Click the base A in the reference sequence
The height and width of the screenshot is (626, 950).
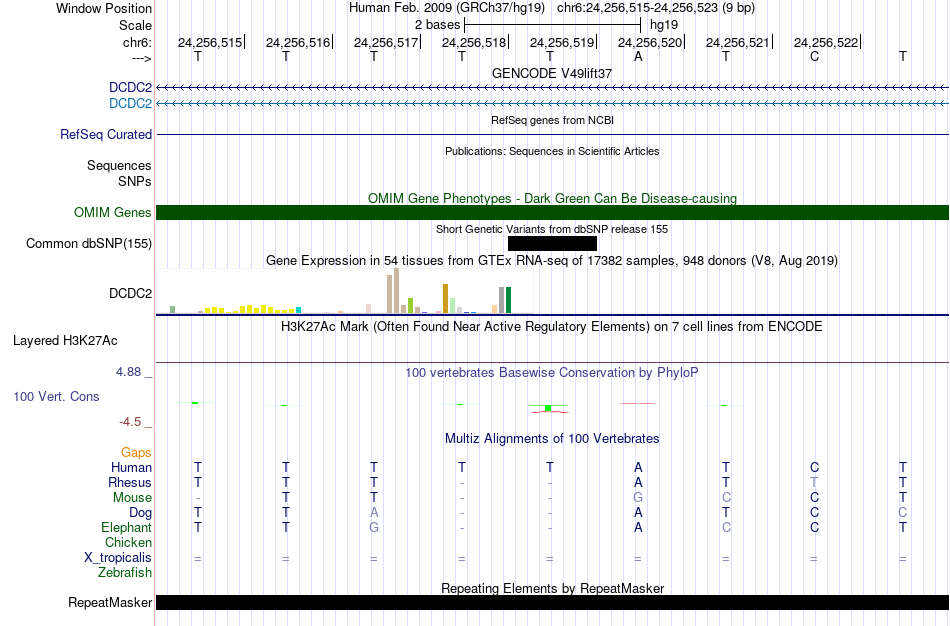[x=638, y=56]
